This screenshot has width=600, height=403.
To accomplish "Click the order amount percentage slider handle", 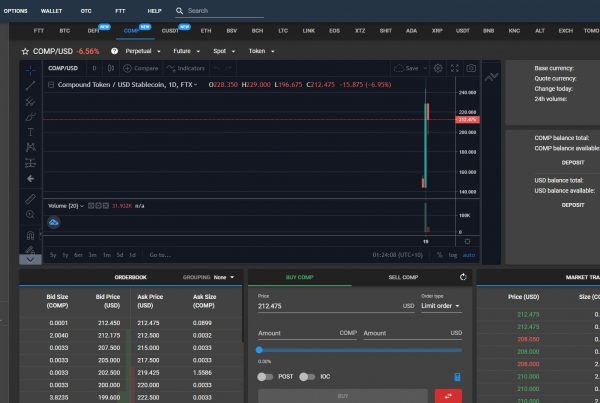I will 259,350.
